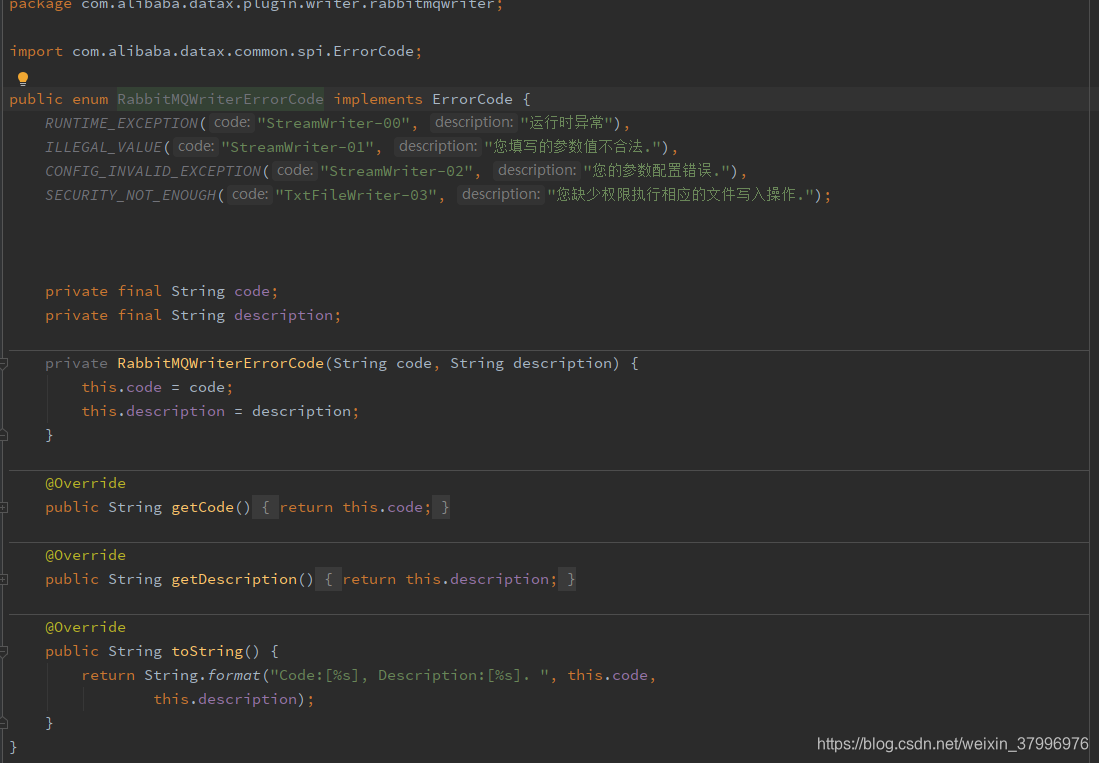This screenshot has height=763, width=1099.
Task: Click the ILLEGAL_VALUE enum constant
Action: pyautogui.click(x=103, y=147)
